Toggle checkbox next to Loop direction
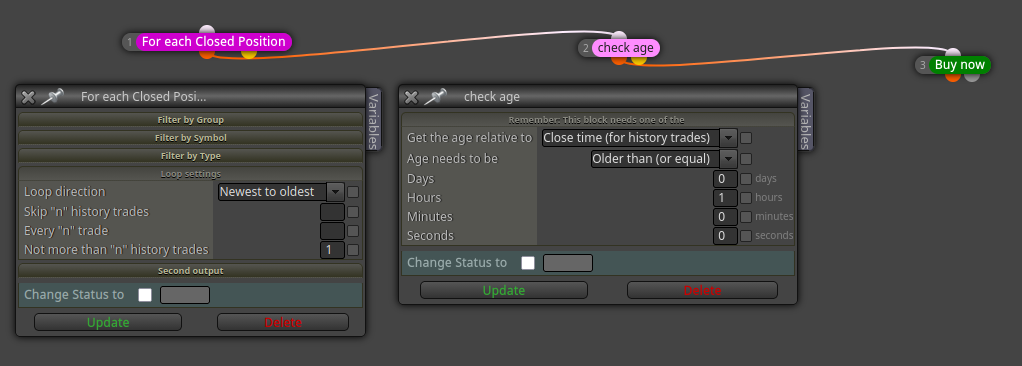The image size is (1022, 366). tap(353, 192)
